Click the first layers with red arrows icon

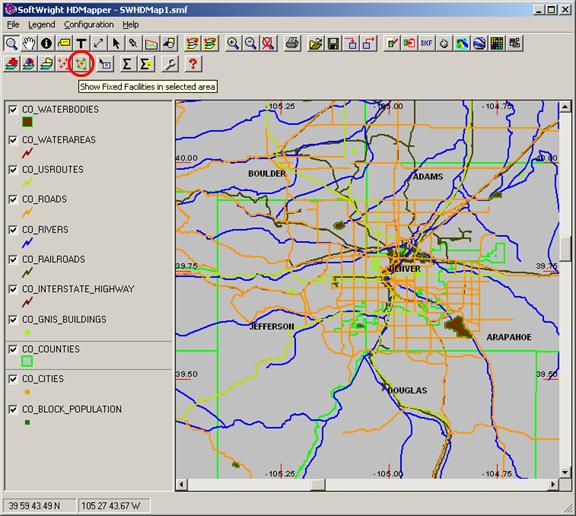click(192, 44)
